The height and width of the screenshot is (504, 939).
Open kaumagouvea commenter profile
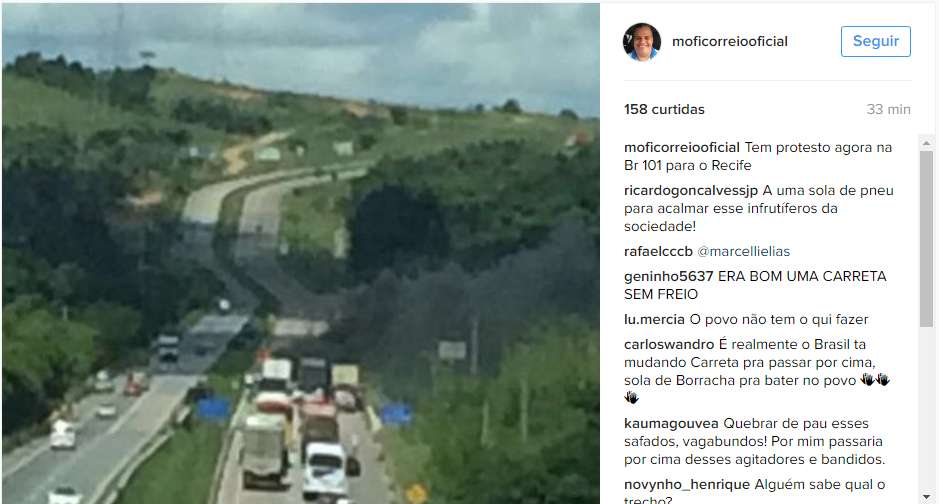click(x=671, y=424)
